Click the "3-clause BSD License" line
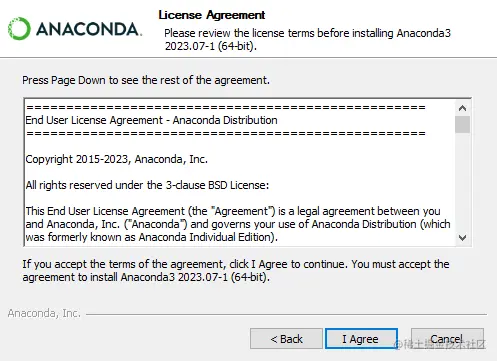 (147, 185)
